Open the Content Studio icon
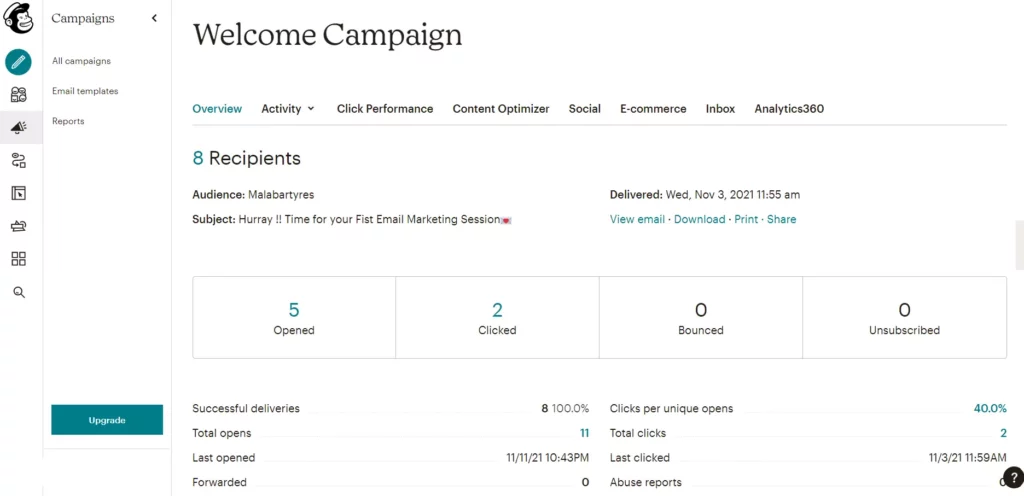 (x=18, y=226)
